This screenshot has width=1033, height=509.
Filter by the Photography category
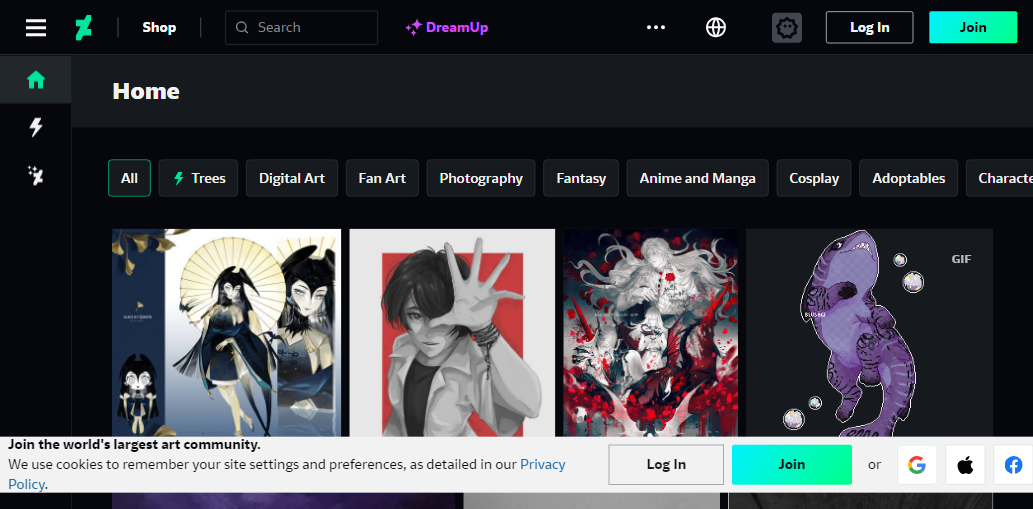[x=481, y=178]
